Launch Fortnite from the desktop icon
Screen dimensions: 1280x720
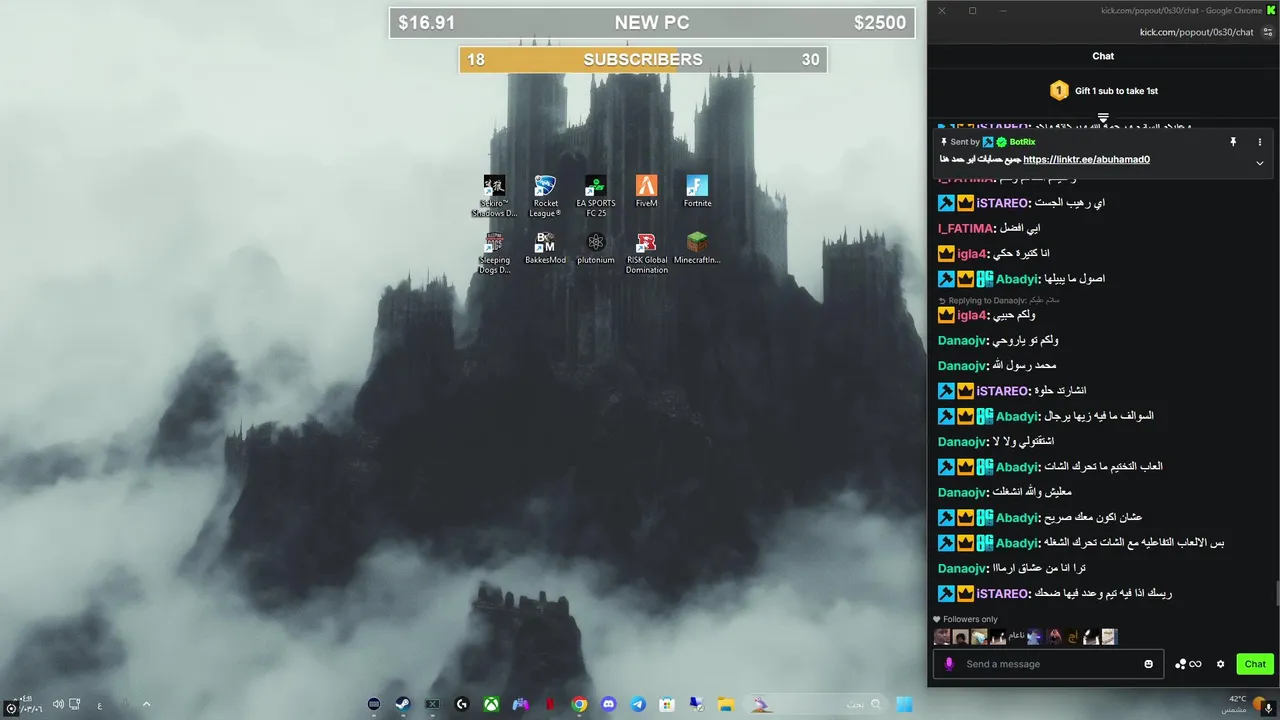coord(697,191)
